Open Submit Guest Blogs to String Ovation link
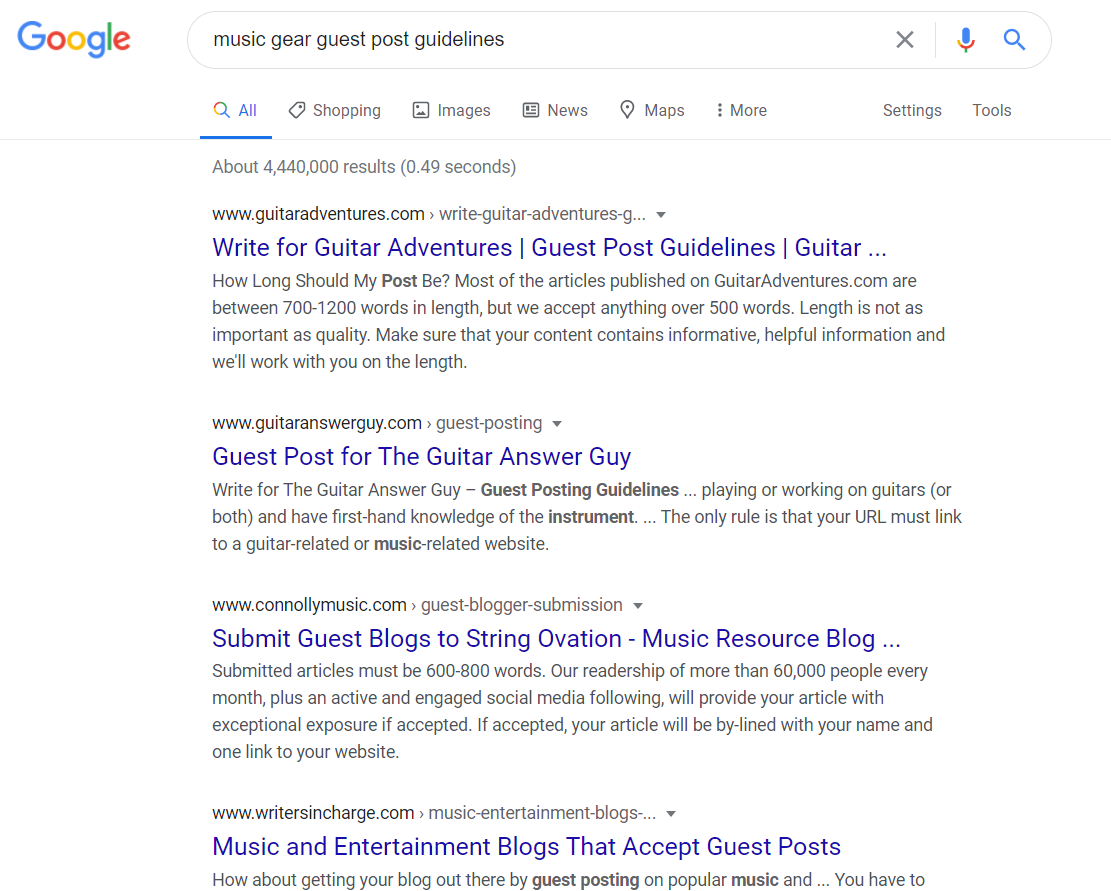 (x=556, y=639)
